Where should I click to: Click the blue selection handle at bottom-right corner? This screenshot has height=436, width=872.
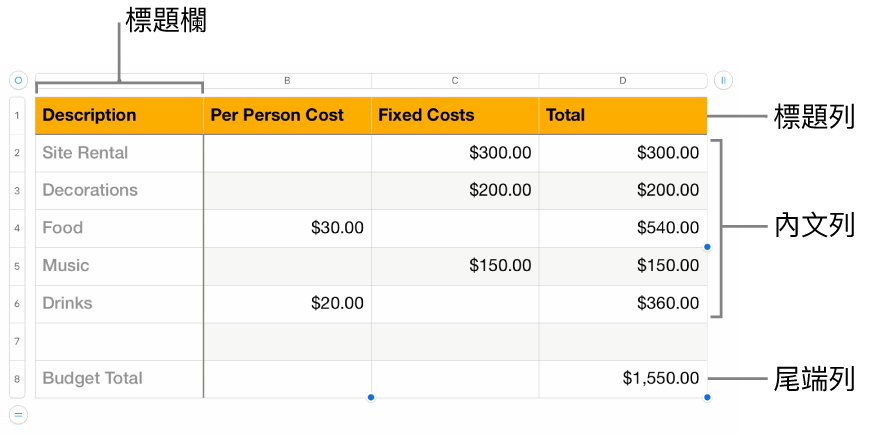(707, 398)
